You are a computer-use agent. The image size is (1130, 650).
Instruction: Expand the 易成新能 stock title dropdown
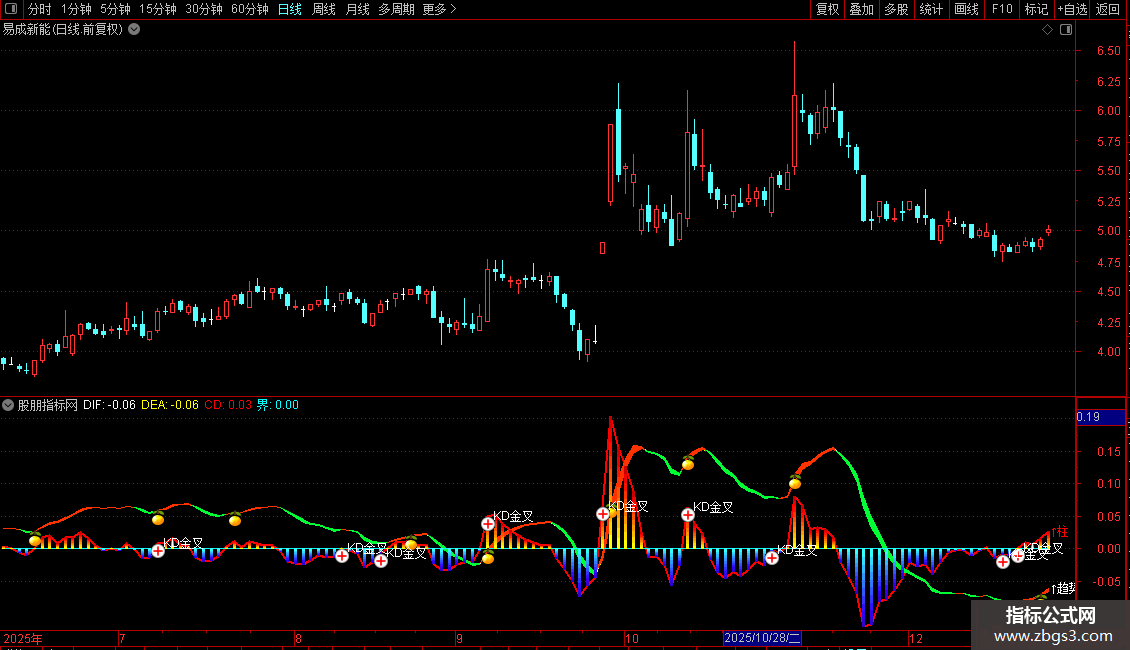(x=135, y=30)
